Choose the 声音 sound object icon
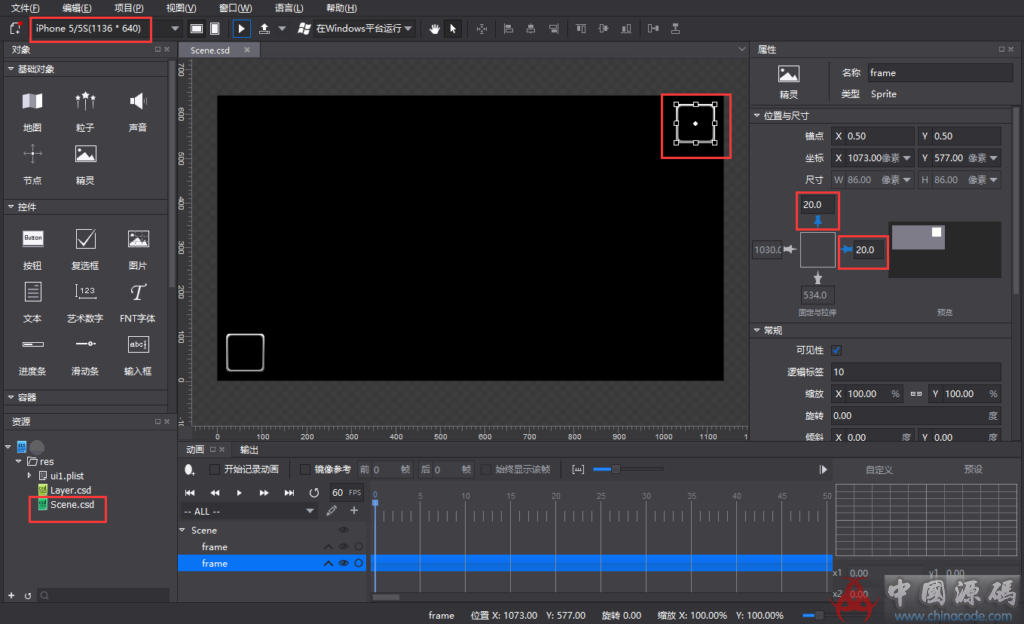Screen dimensions: 1024x624 [138, 102]
